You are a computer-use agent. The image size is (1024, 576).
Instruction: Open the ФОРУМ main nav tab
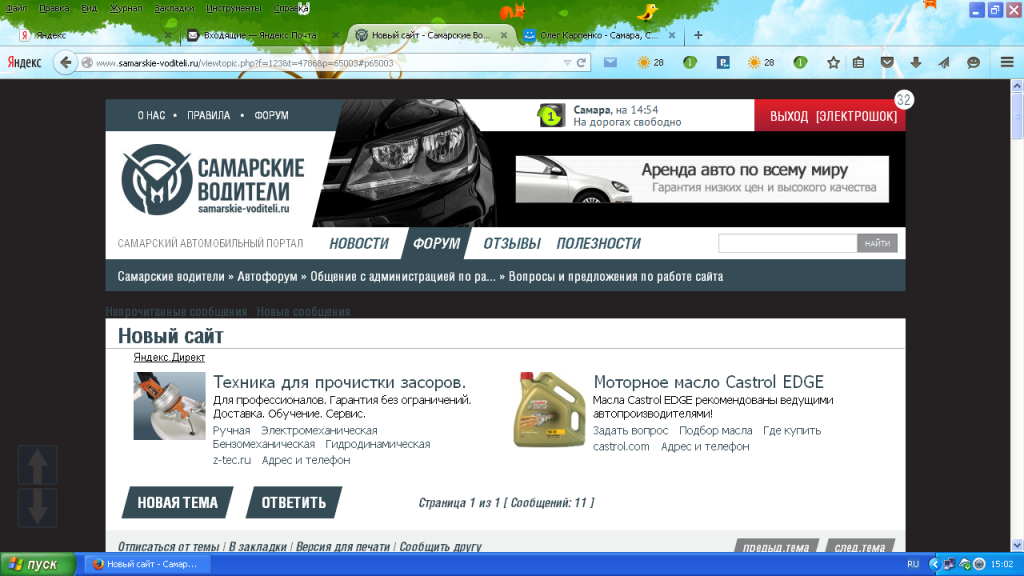436,244
